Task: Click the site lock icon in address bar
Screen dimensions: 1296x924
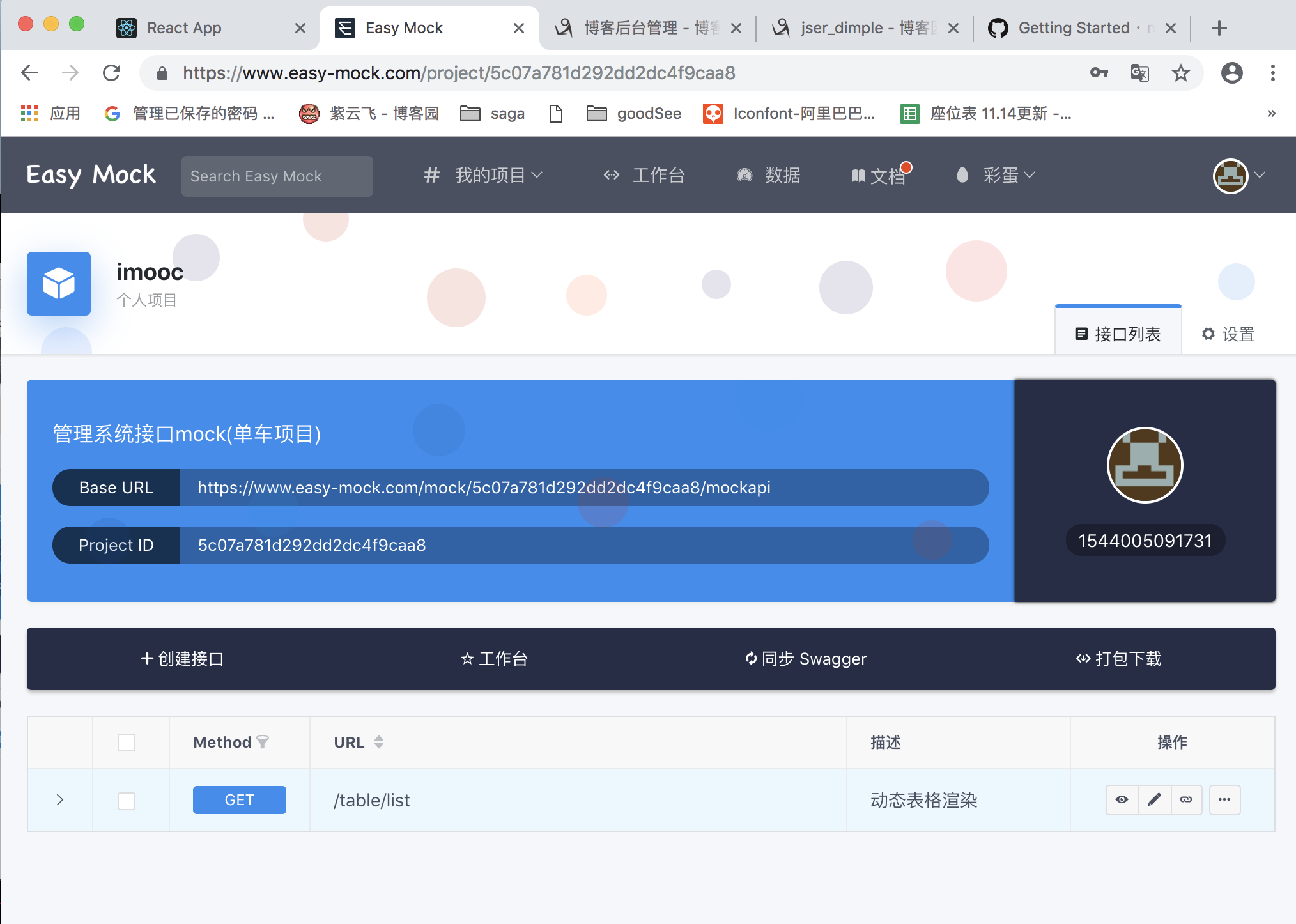Action: tap(162, 73)
